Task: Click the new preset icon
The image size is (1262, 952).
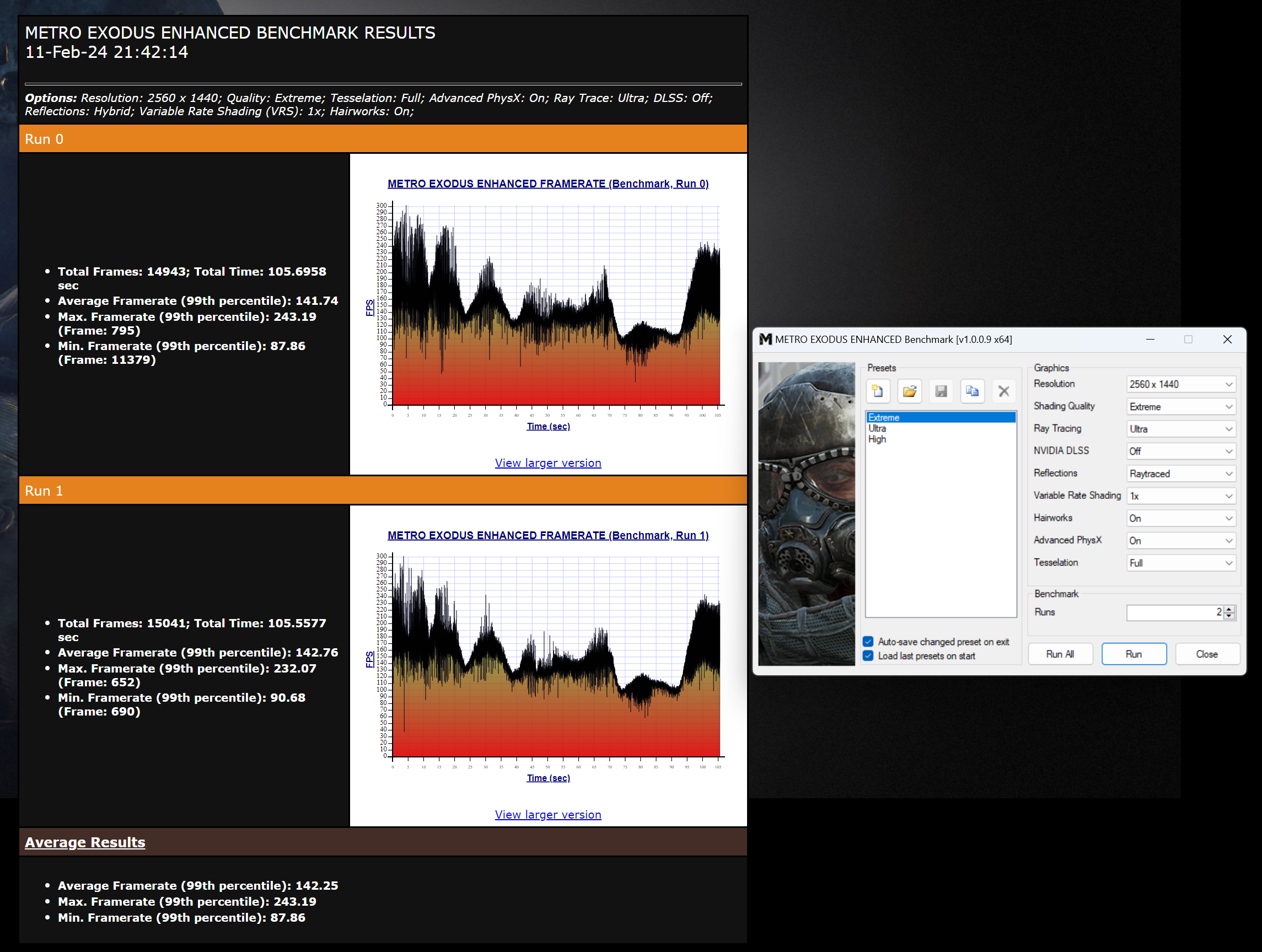Action: (878, 391)
